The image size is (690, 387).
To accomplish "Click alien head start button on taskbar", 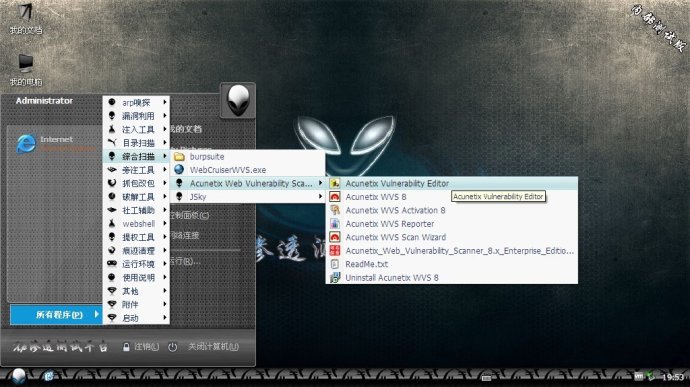I will pos(18,377).
